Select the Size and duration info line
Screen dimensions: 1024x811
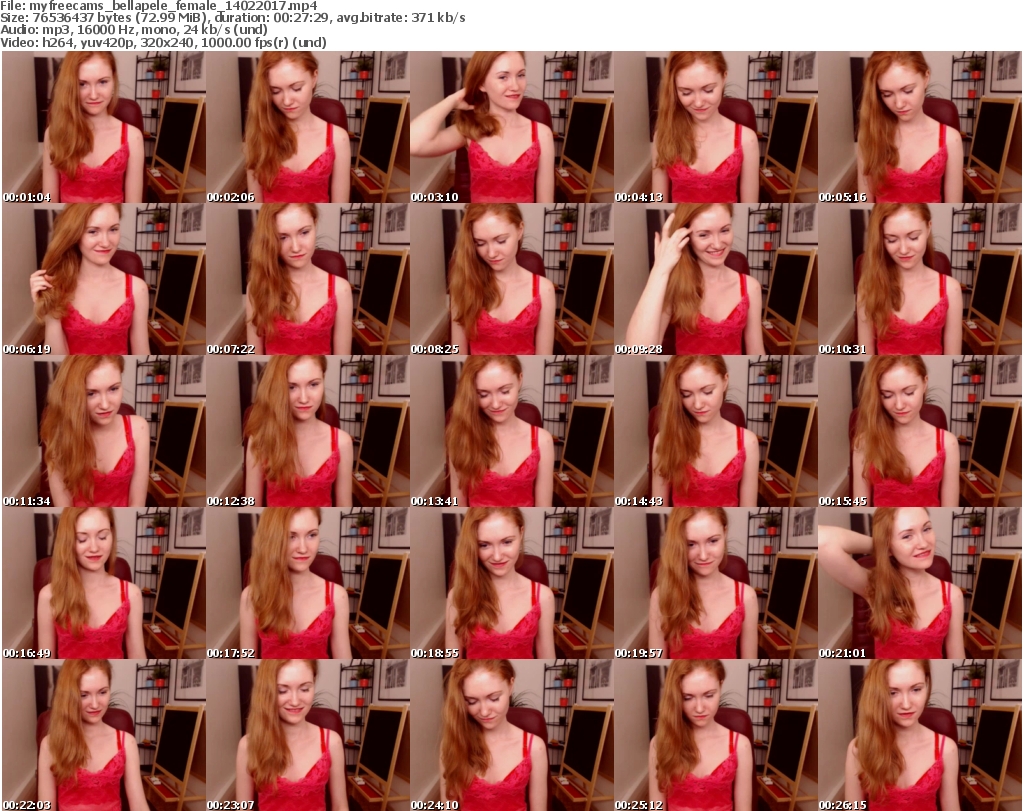pyautogui.click(x=232, y=18)
